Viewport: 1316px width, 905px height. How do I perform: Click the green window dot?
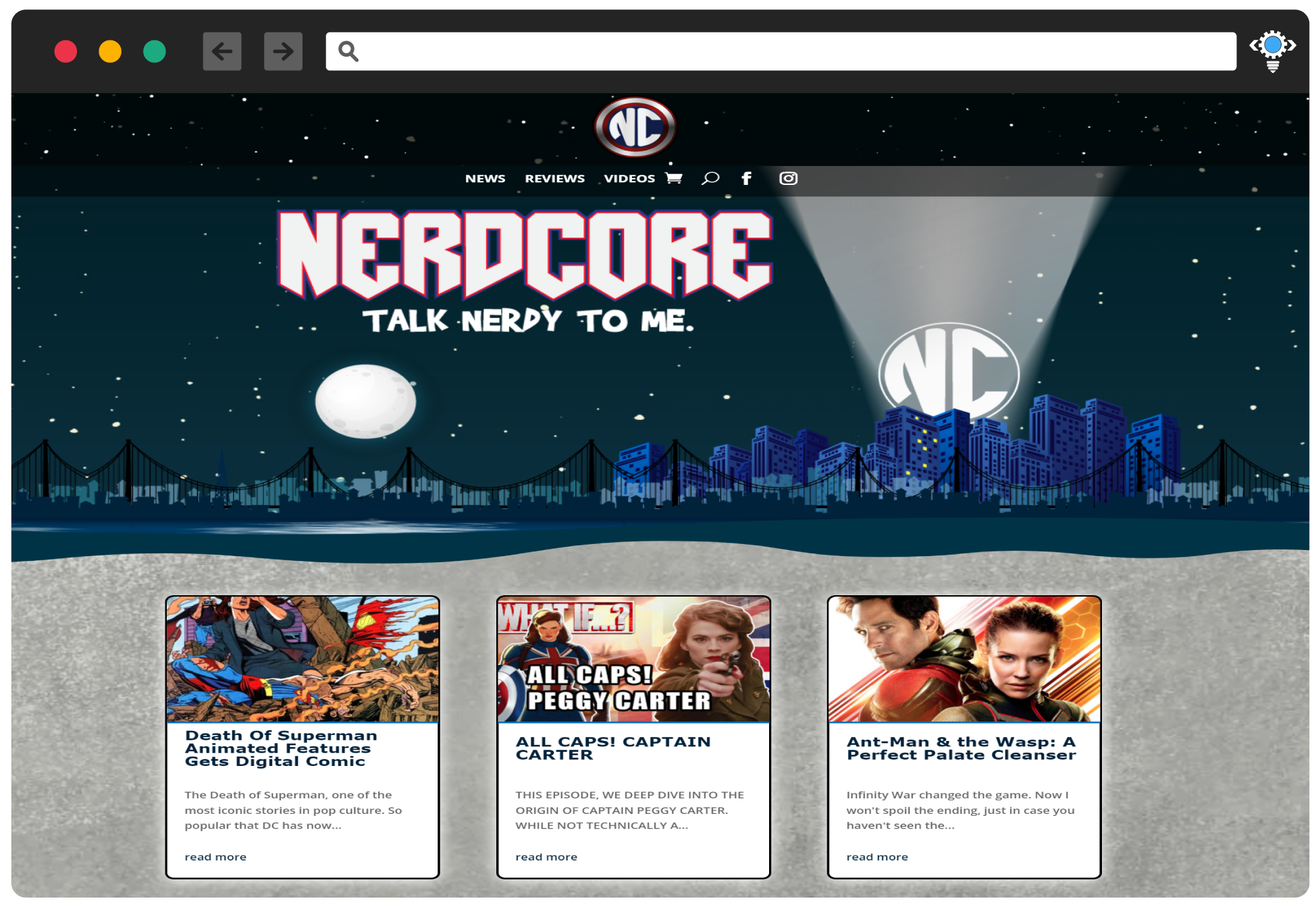(x=155, y=51)
